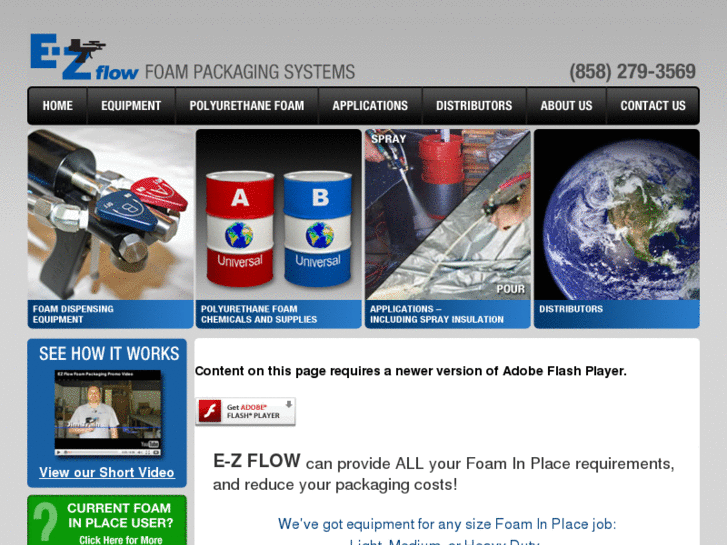Click the foam dispensing gun image

tap(110, 214)
